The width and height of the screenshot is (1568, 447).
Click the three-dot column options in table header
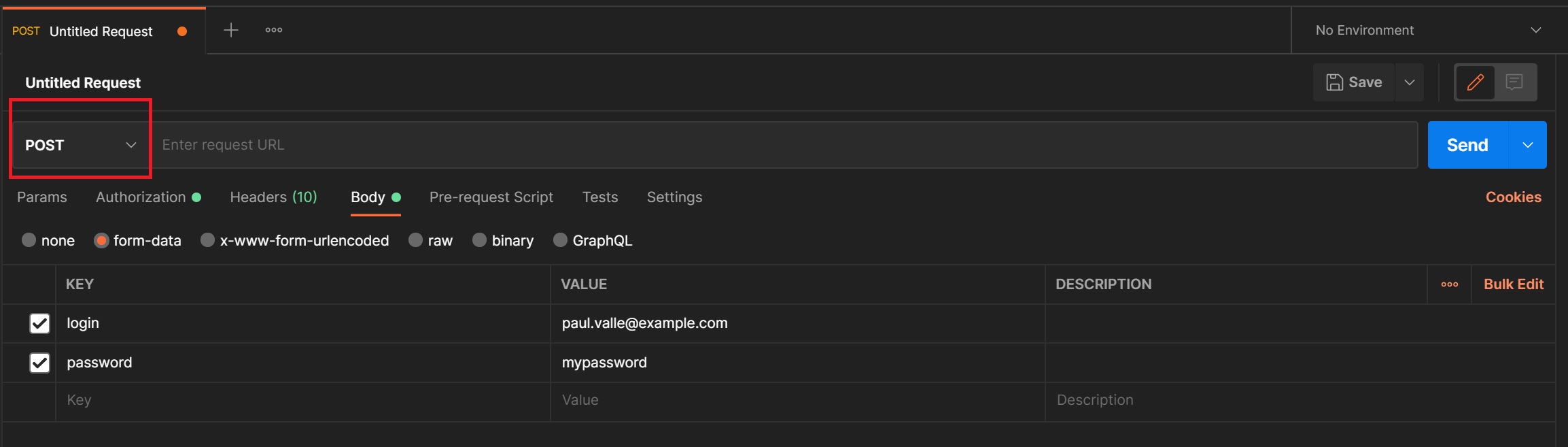tap(1449, 284)
